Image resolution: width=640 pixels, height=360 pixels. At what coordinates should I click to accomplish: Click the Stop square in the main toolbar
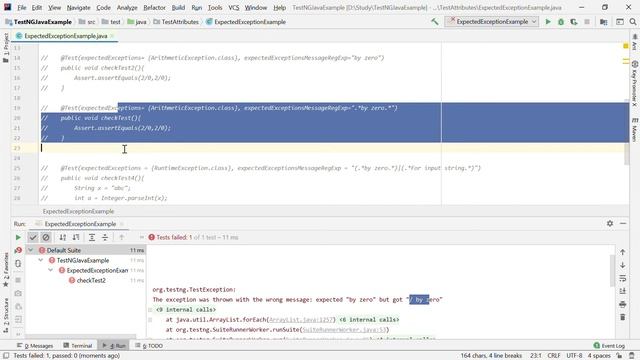click(587, 22)
